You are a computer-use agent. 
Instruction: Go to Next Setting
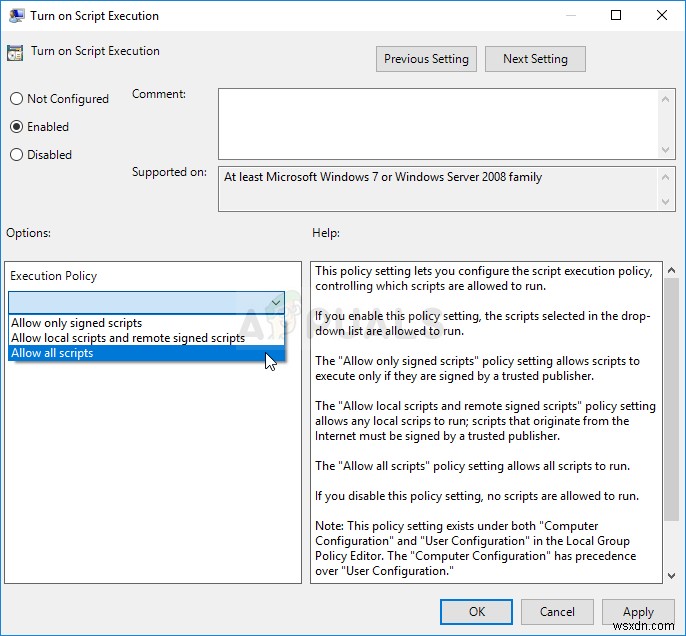[535, 59]
